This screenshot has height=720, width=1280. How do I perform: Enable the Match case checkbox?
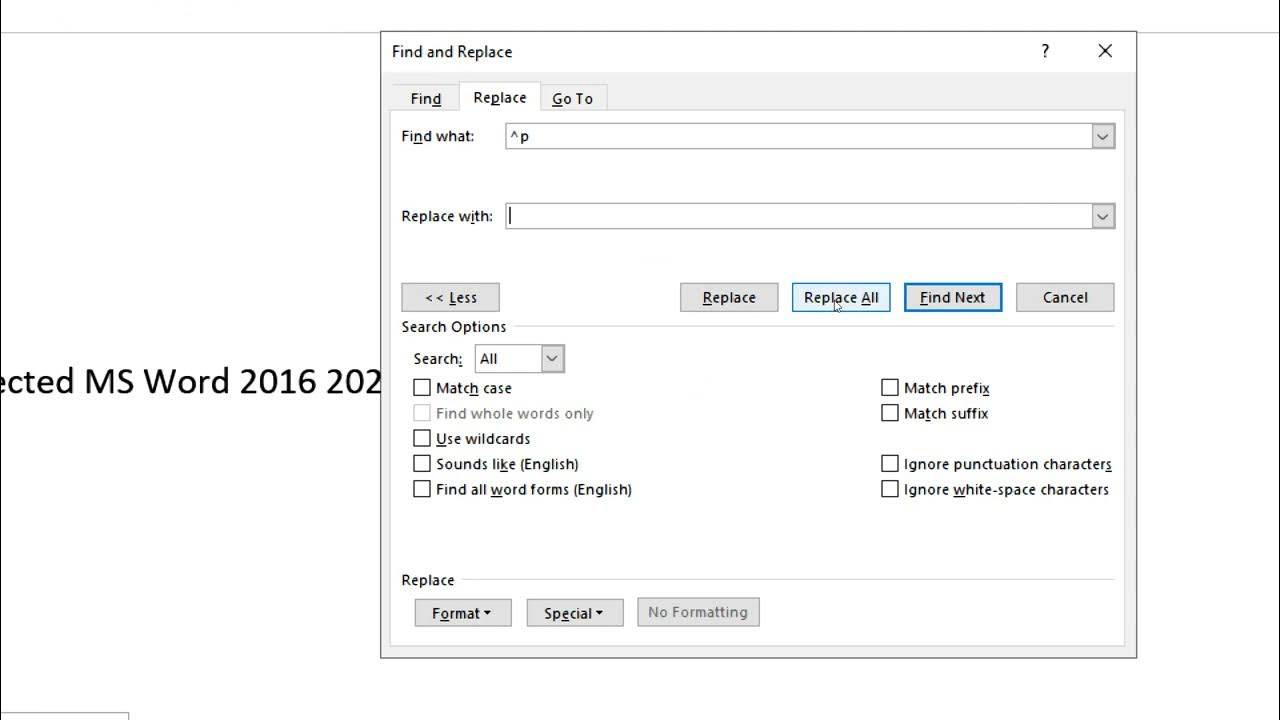pyautogui.click(x=422, y=388)
